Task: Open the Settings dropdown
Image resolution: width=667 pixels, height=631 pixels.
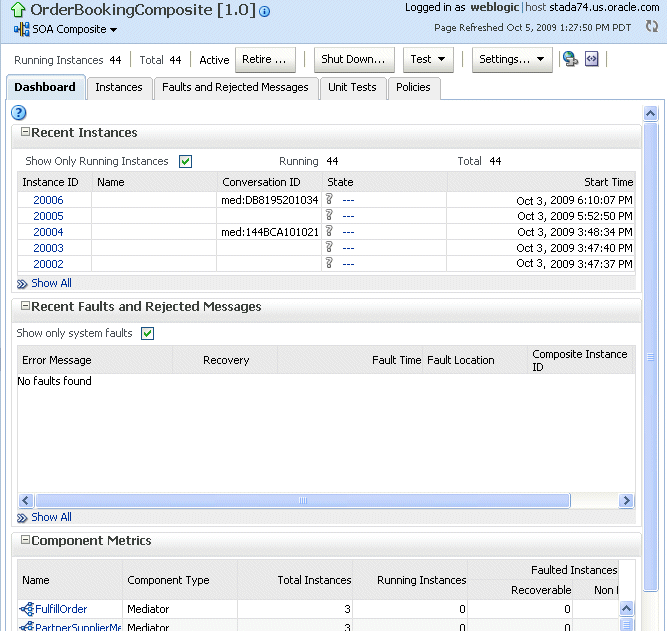Action: point(512,60)
